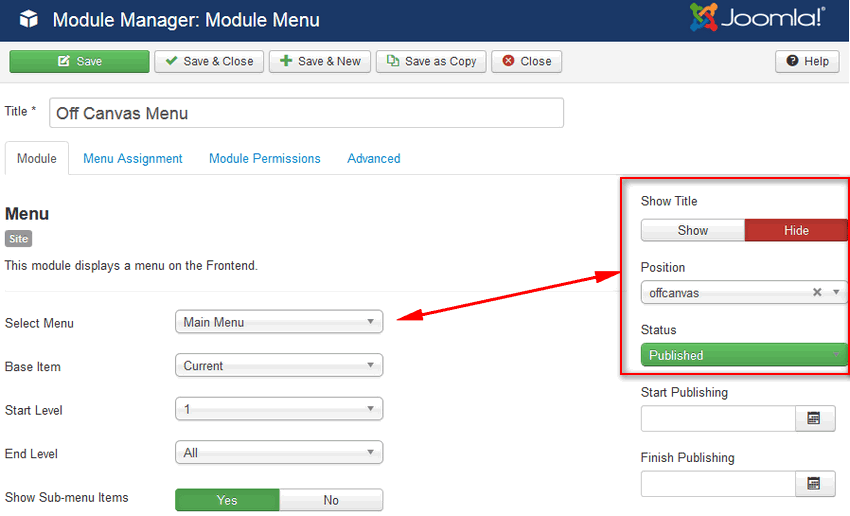This screenshot has height=516, width=850.
Task: Set Show Title to Hide
Action: [x=796, y=230]
